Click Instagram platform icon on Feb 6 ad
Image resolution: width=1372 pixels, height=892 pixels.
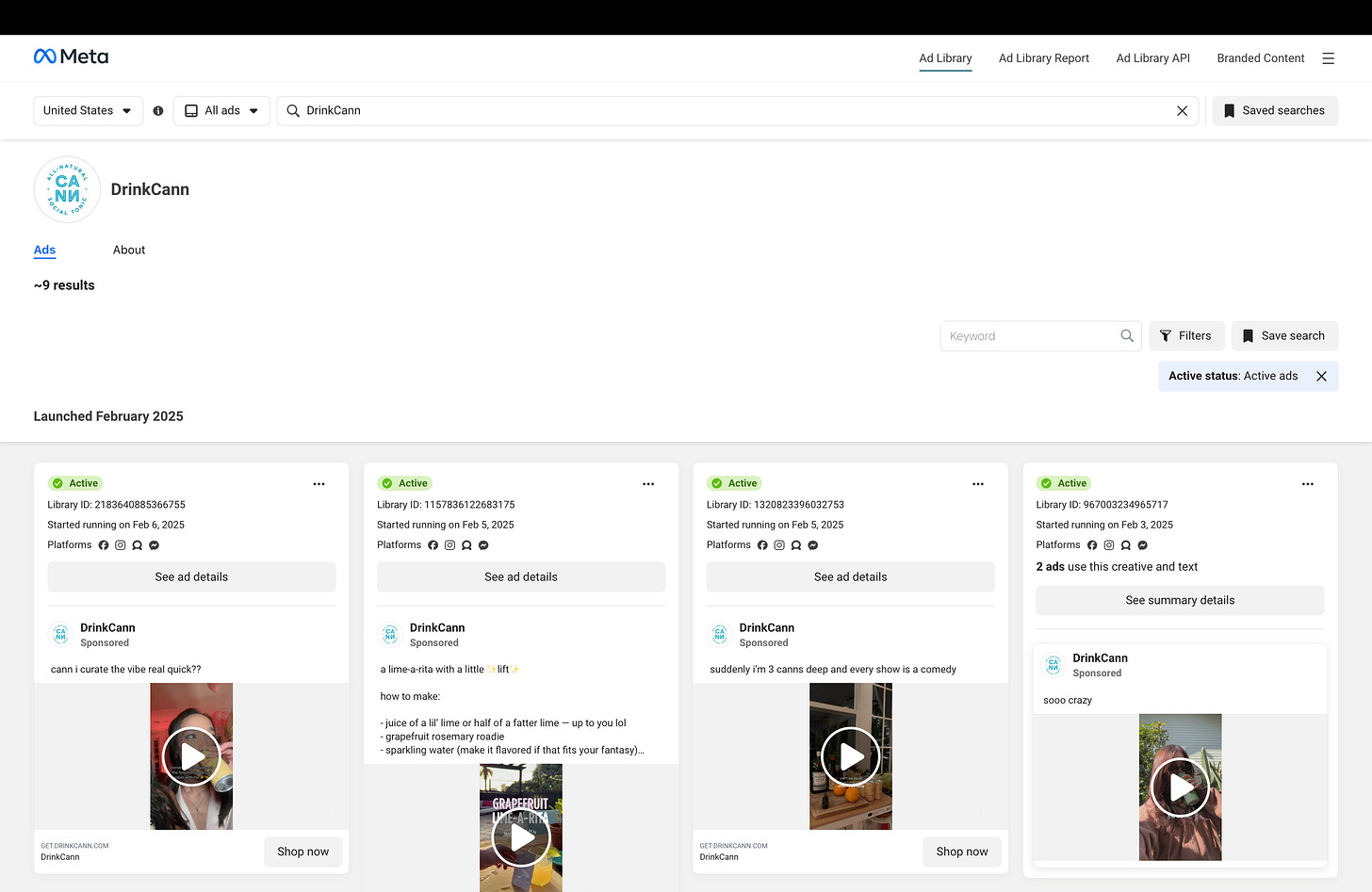(x=121, y=545)
